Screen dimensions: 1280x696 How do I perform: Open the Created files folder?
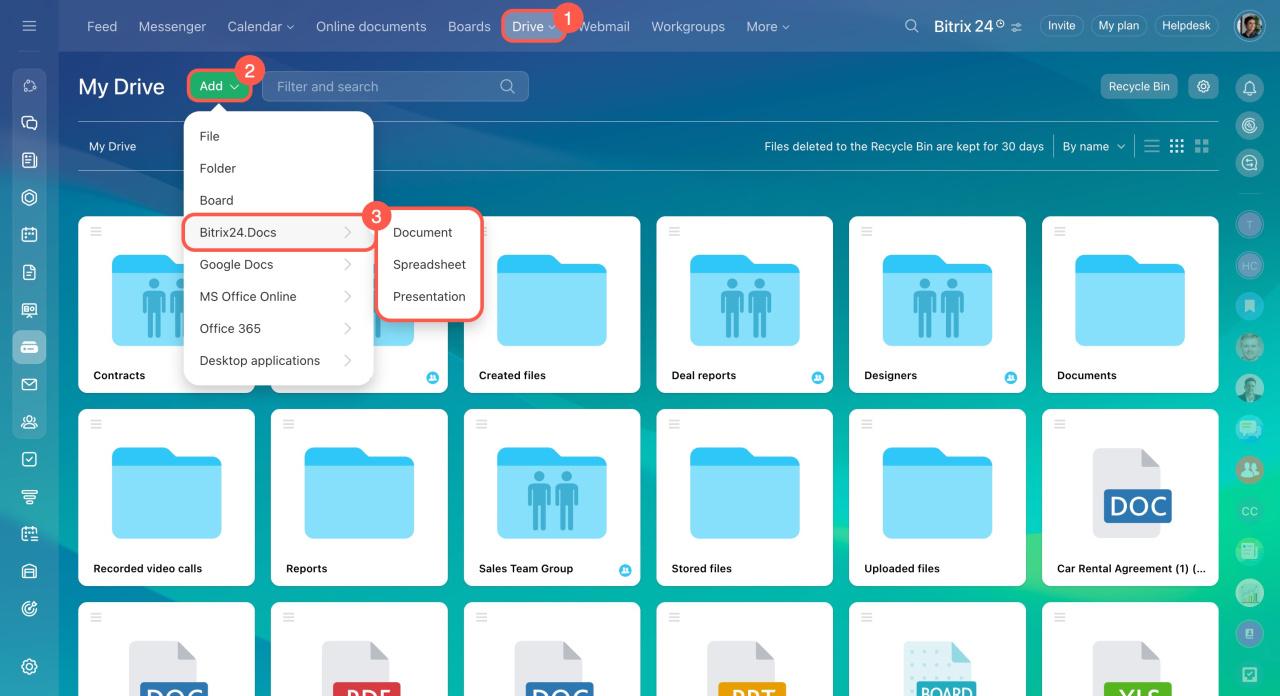click(x=552, y=304)
